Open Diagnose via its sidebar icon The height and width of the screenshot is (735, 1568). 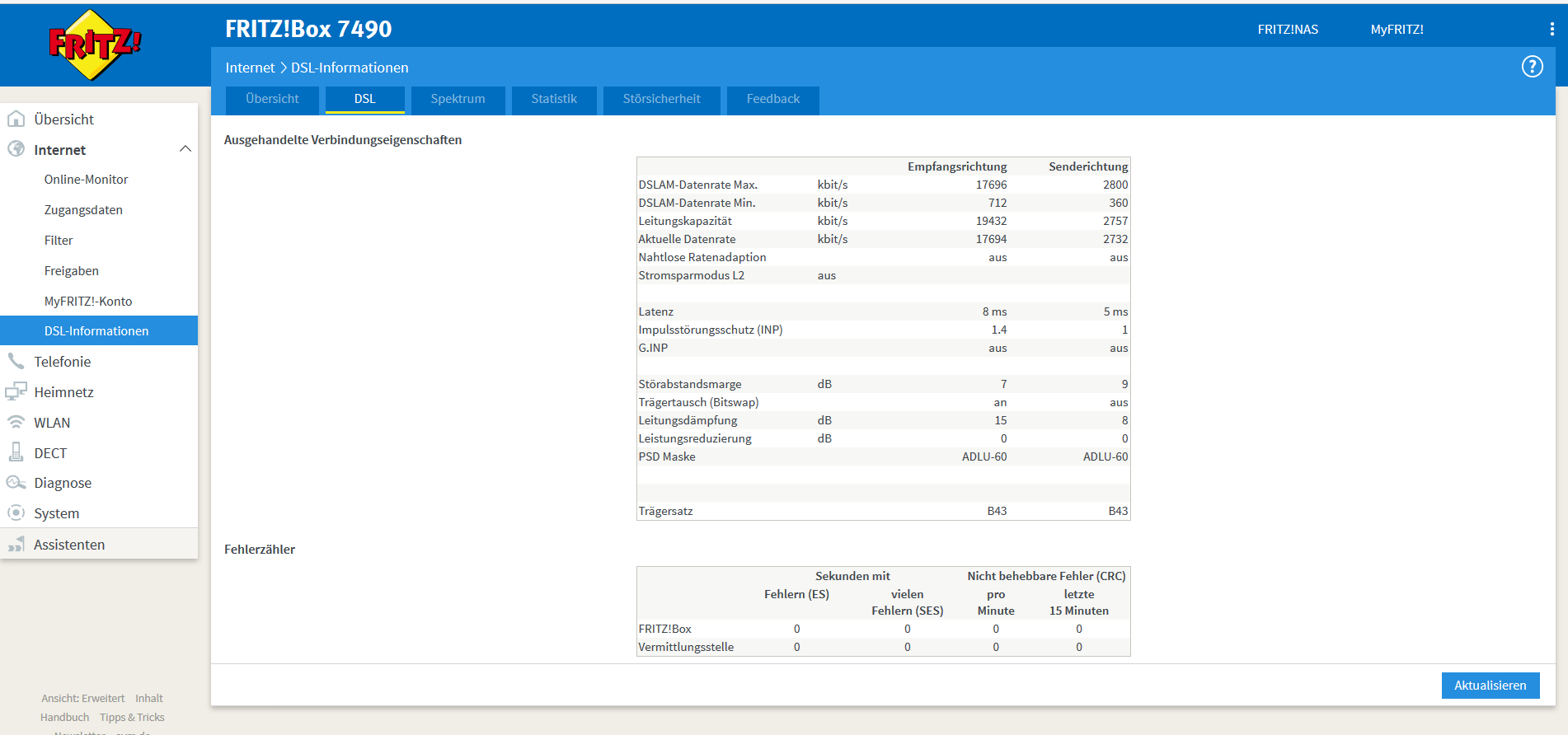16,483
